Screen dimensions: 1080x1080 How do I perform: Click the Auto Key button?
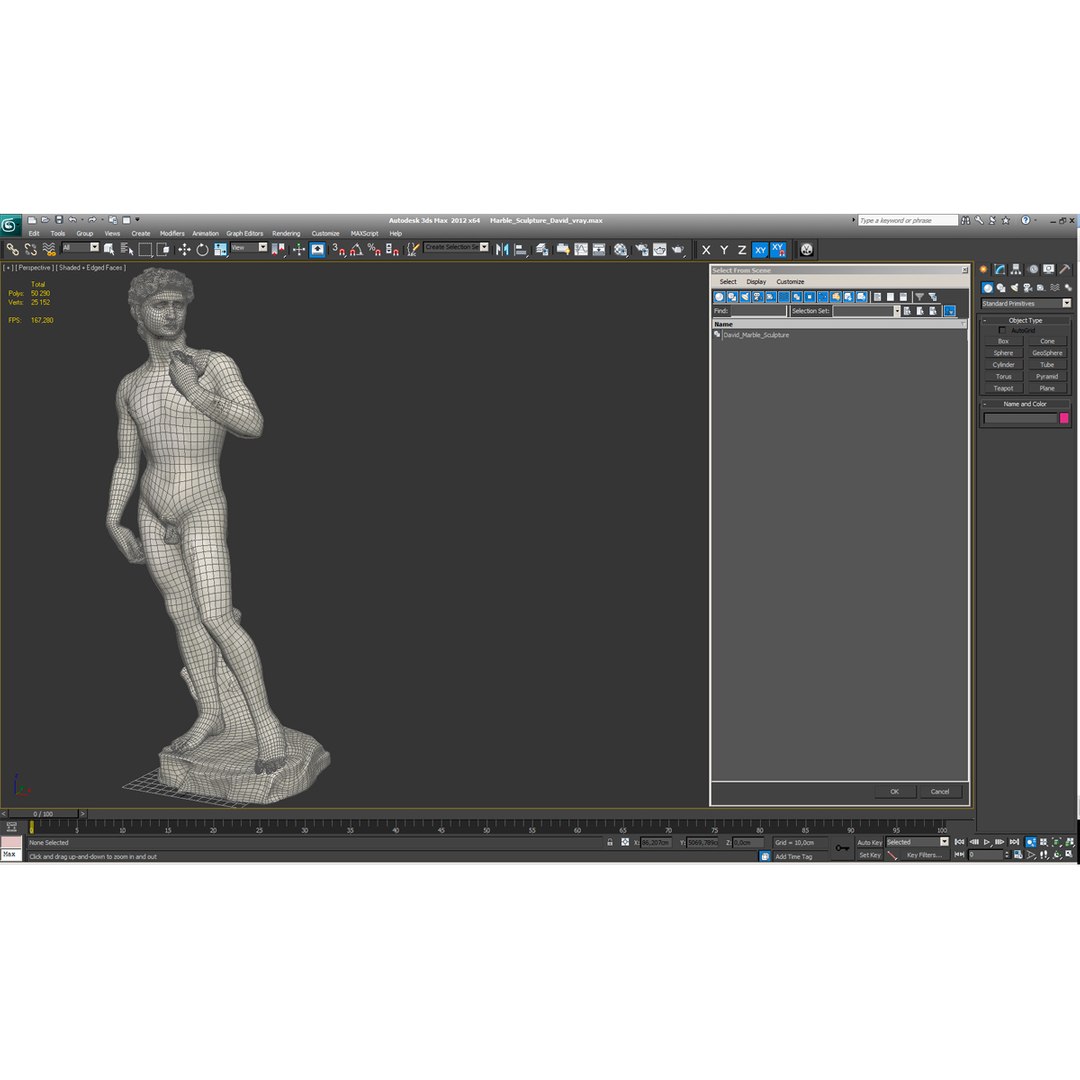point(869,842)
